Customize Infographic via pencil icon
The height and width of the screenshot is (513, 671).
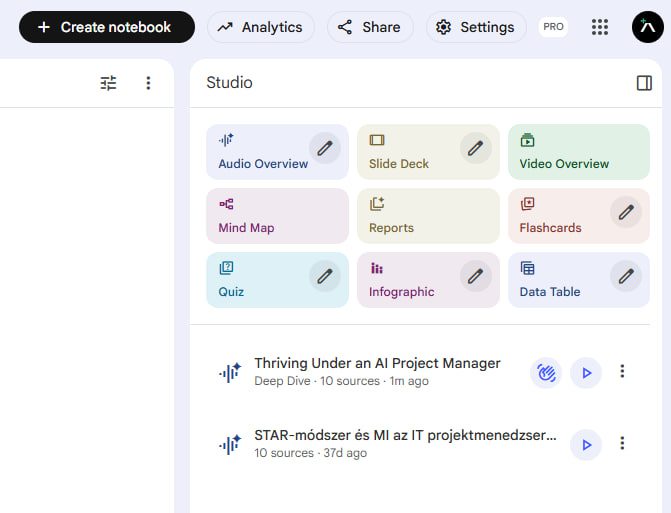coord(475,276)
